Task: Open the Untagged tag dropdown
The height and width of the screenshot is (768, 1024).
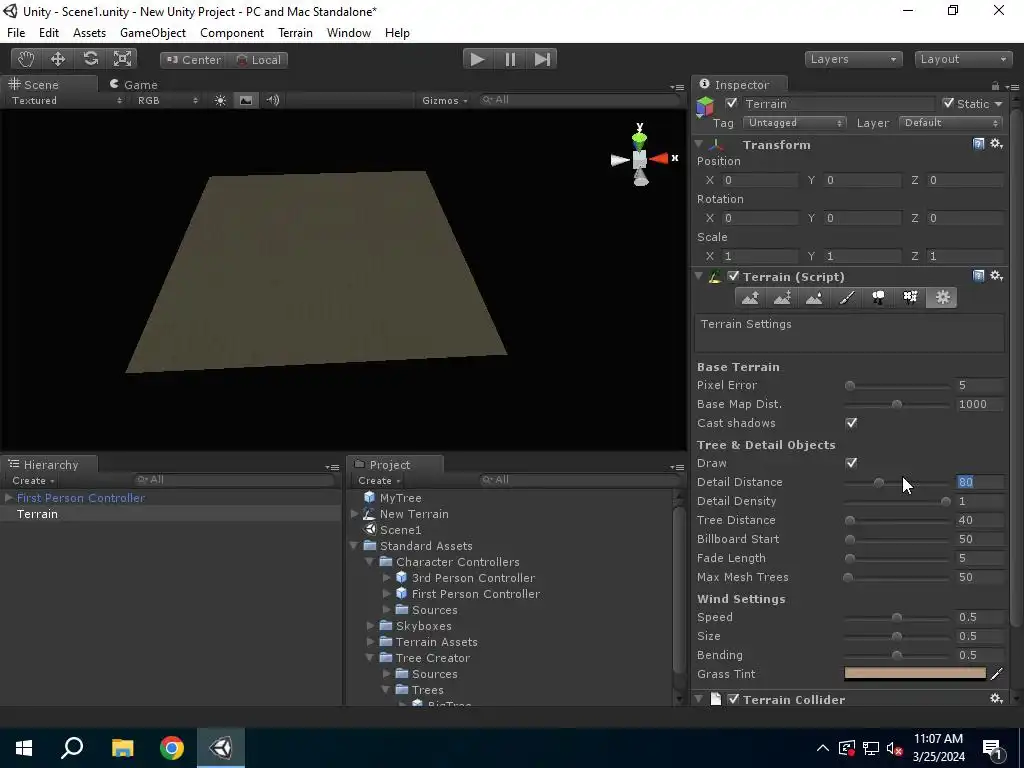Action: [x=794, y=123]
